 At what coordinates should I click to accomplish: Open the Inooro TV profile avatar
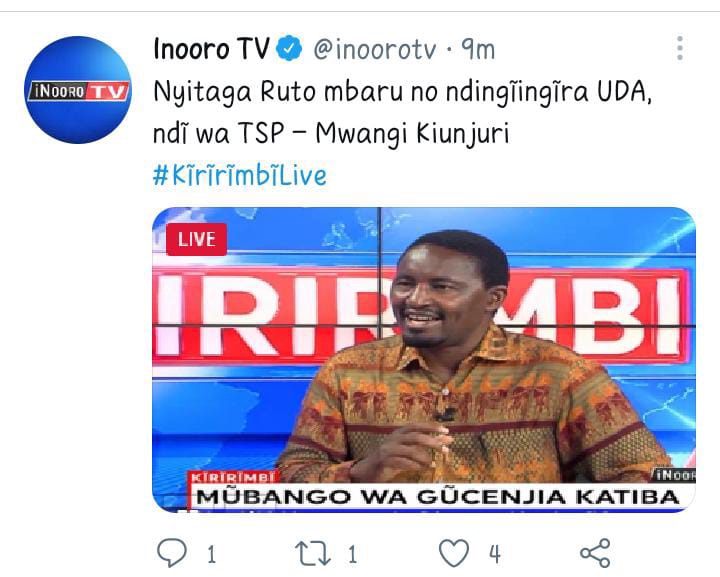click(x=78, y=90)
